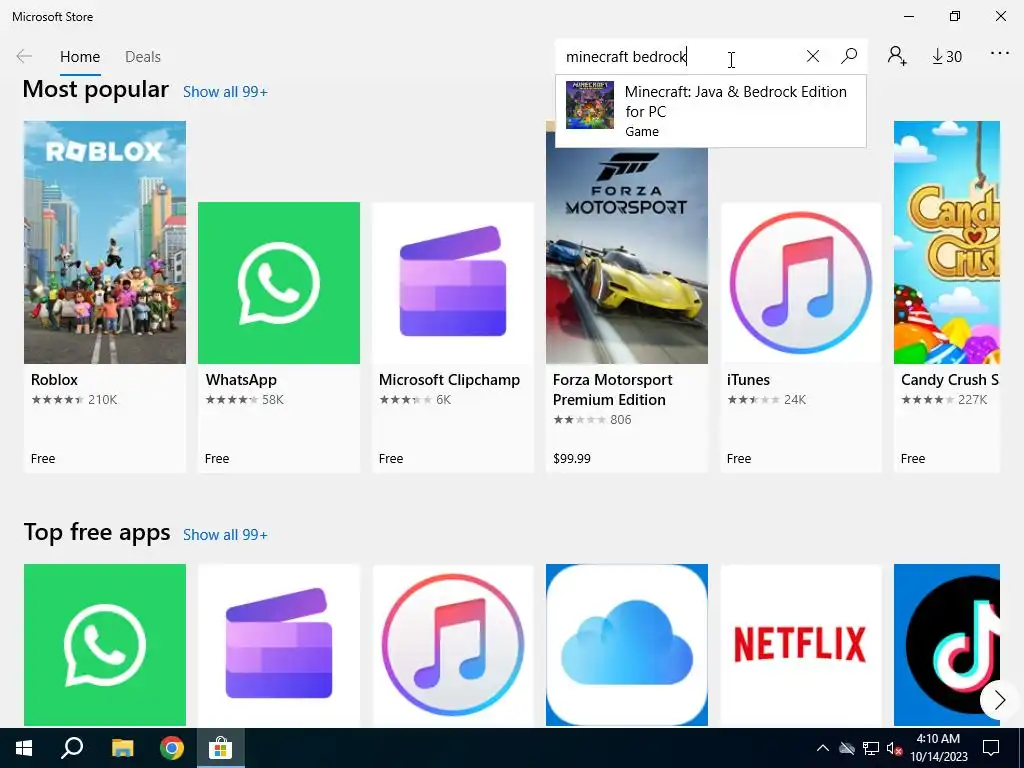Click Forza Motorsport Premium Edition title
Image resolution: width=1024 pixels, height=768 pixels.
point(613,390)
